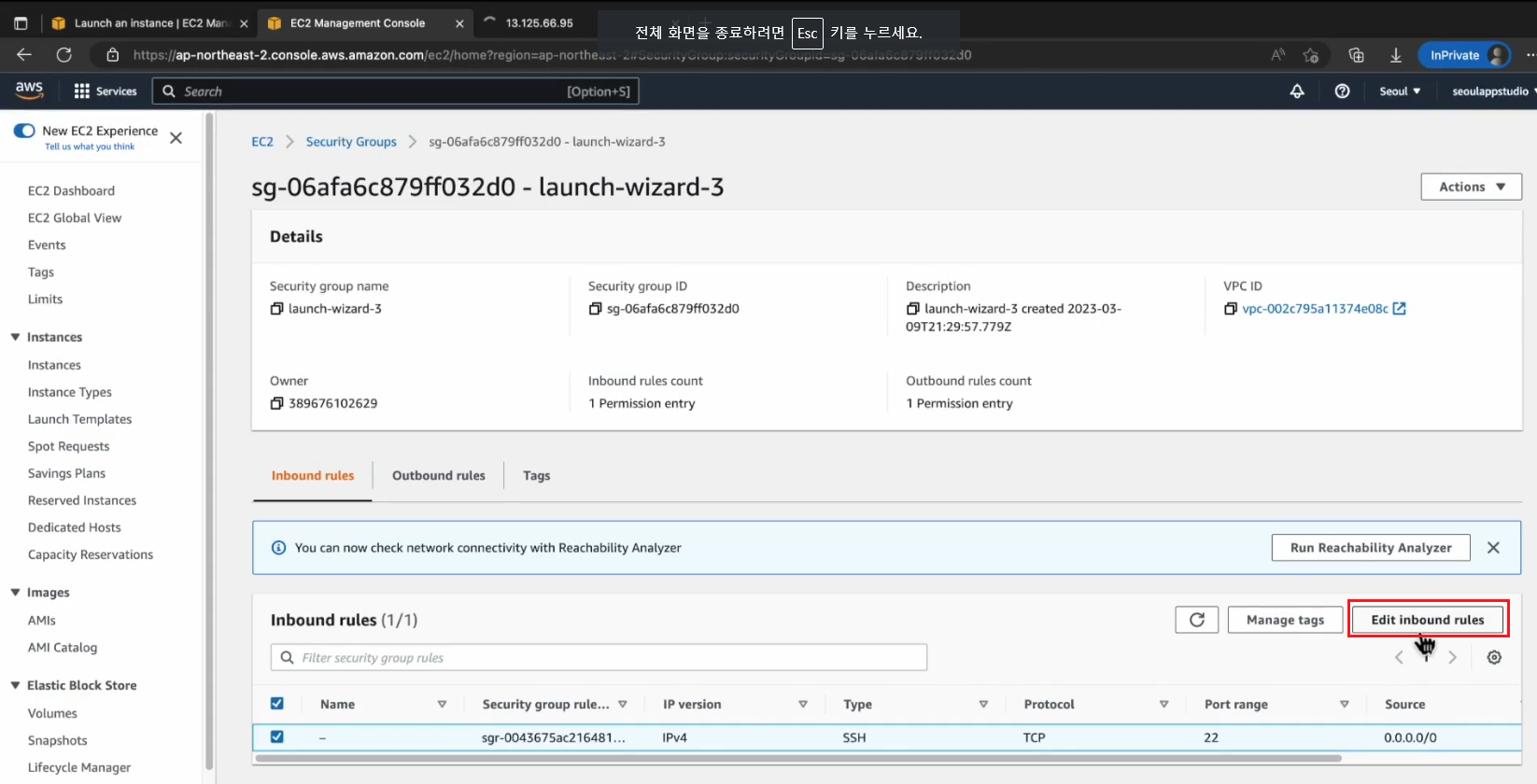Open the read aloud icon
1537x784 pixels.
coord(1277,55)
